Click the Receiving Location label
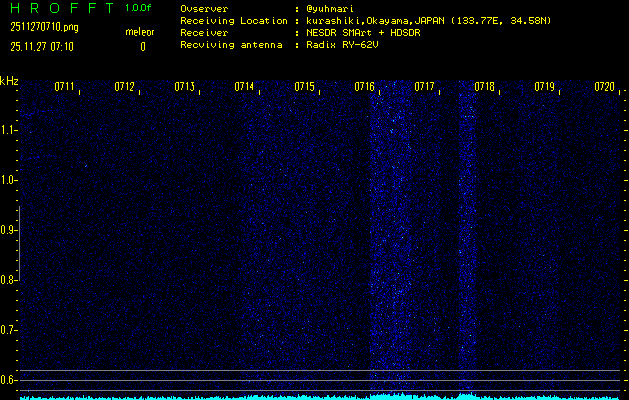This screenshot has width=629, height=400. click(x=234, y=21)
